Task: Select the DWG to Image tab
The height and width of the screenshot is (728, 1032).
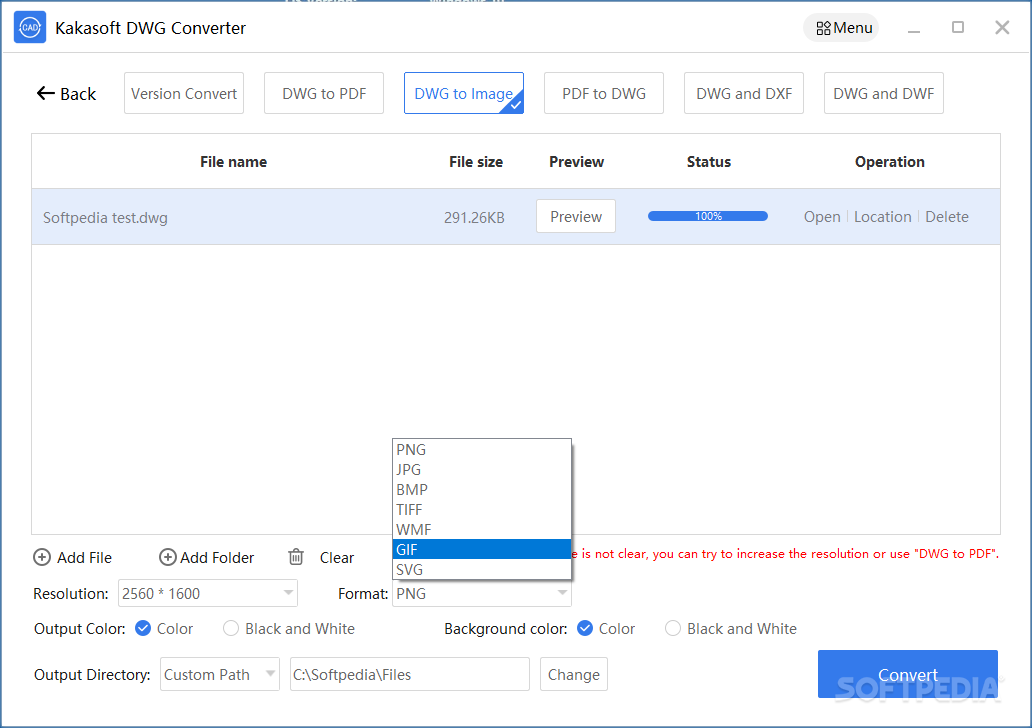Action: coord(463,93)
